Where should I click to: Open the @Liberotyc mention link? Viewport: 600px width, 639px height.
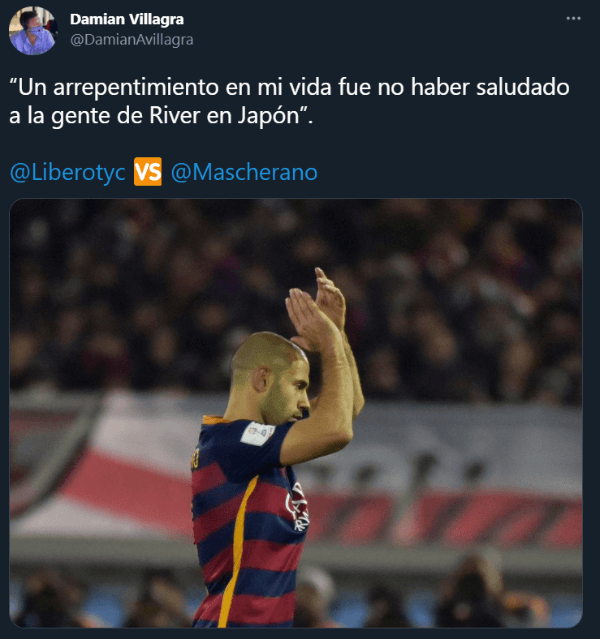[x=68, y=172]
